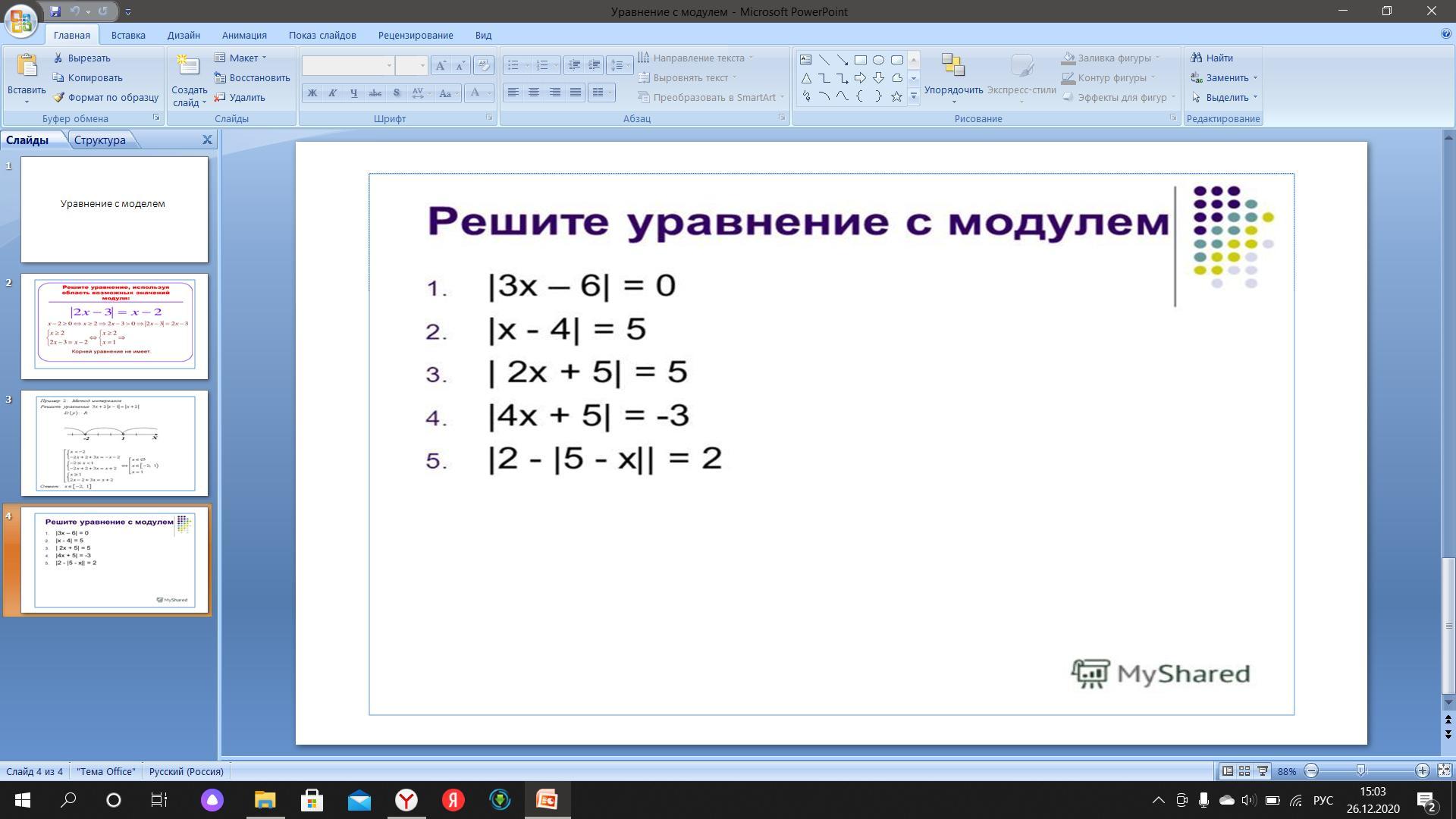This screenshot has width=1456, height=819.
Task: Open the Макет layout dropdown
Action: click(x=241, y=58)
